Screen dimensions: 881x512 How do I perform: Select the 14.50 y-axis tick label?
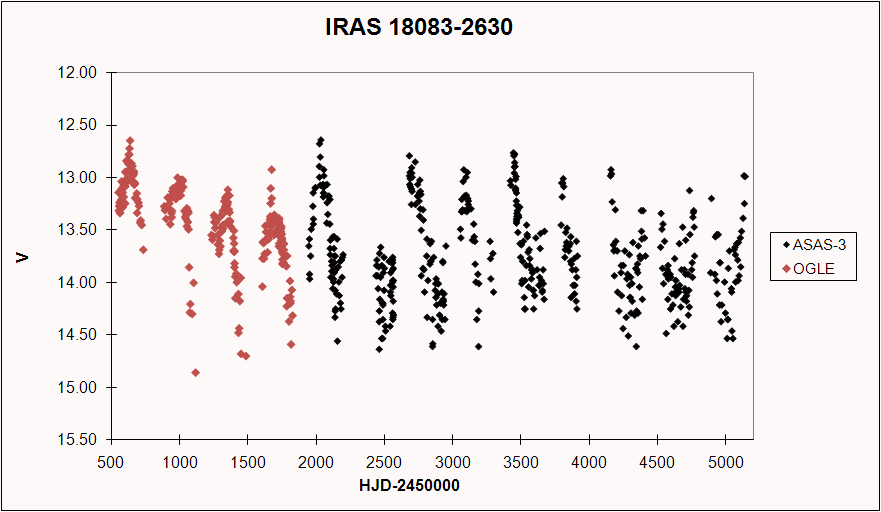80,335
